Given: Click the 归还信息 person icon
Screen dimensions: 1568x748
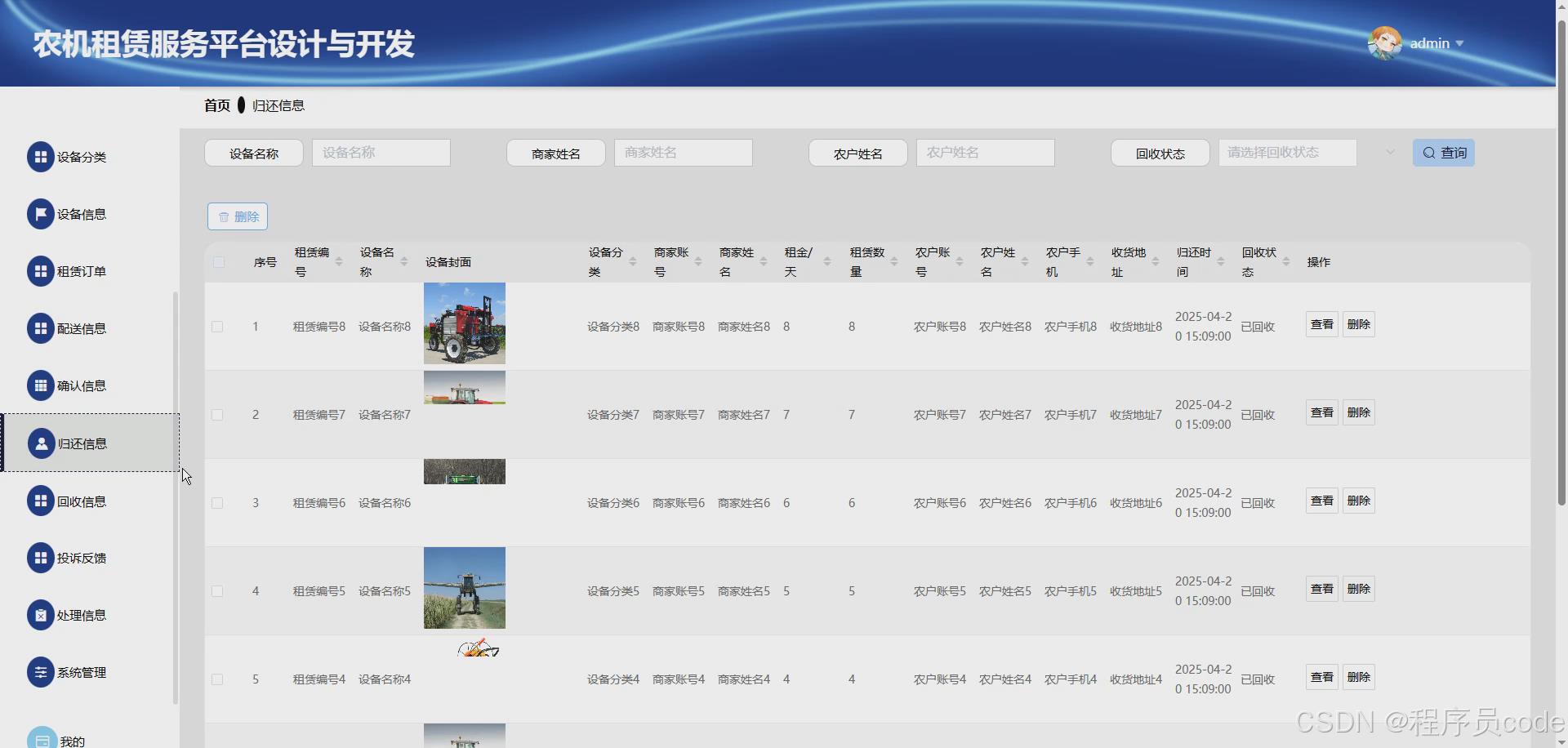Looking at the screenshot, I should tap(41, 443).
